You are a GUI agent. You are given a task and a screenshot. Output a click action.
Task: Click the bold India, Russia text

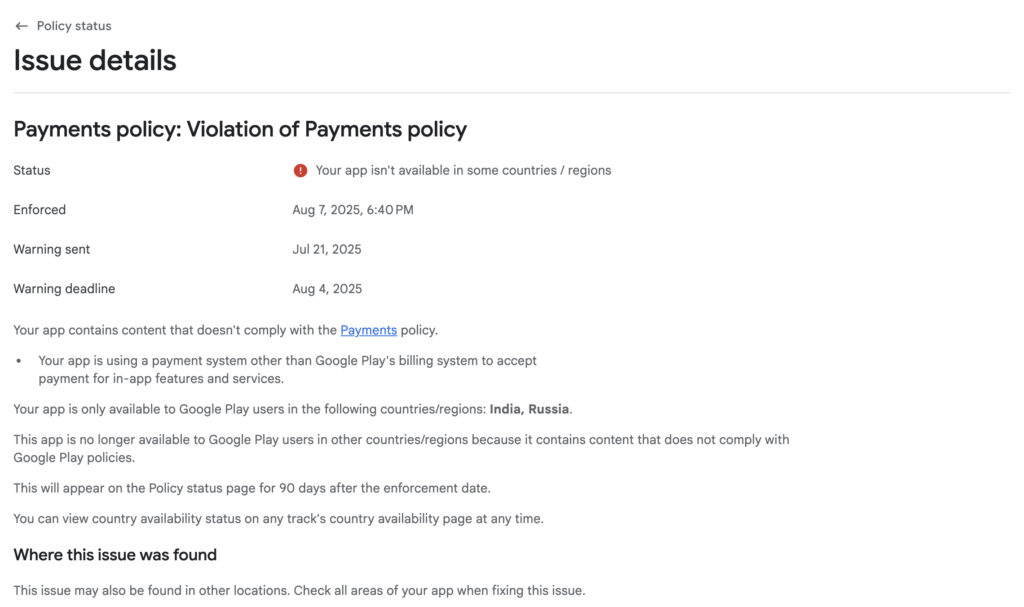pos(529,409)
